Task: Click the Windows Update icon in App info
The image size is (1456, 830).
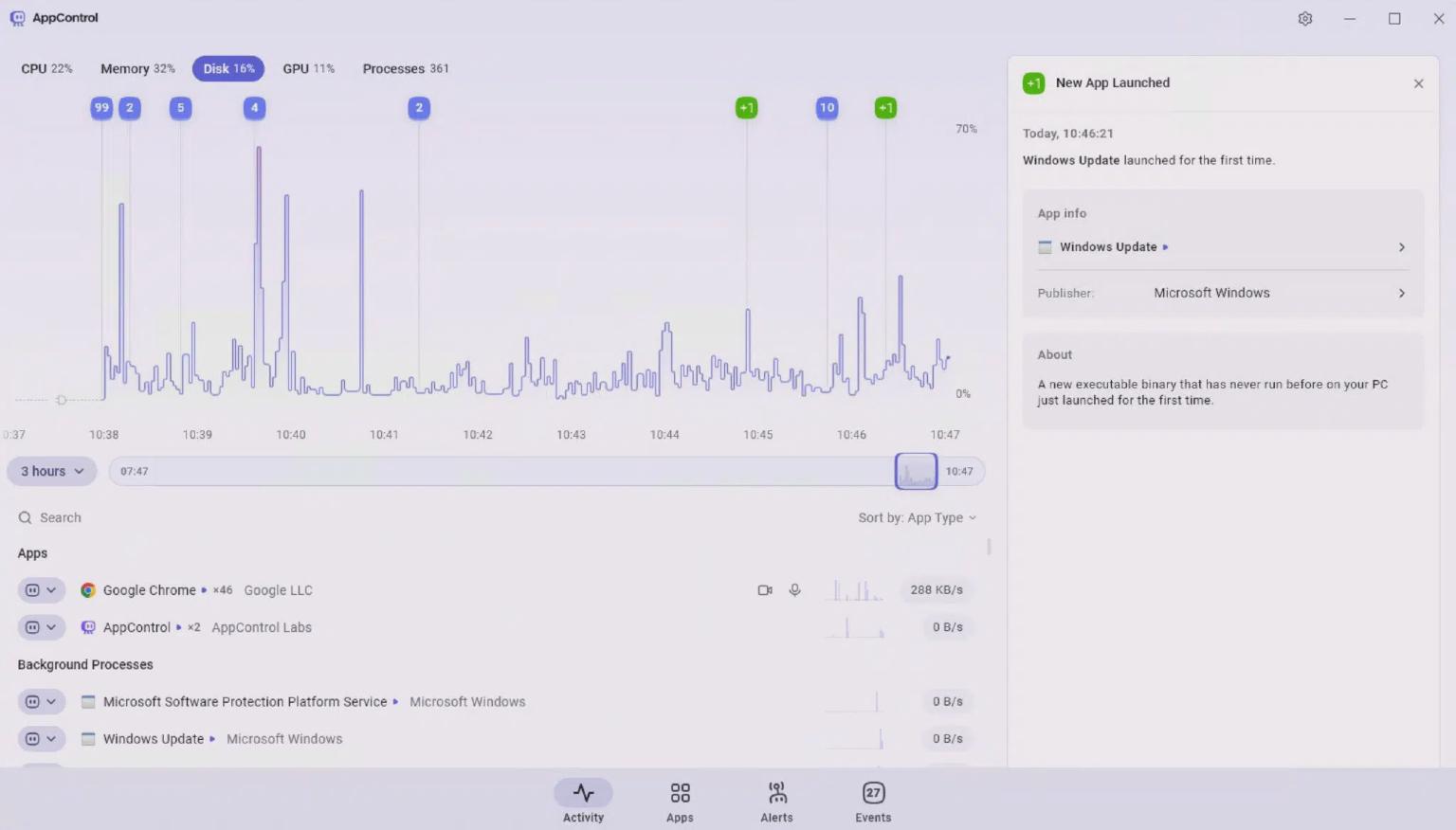Action: [1045, 247]
